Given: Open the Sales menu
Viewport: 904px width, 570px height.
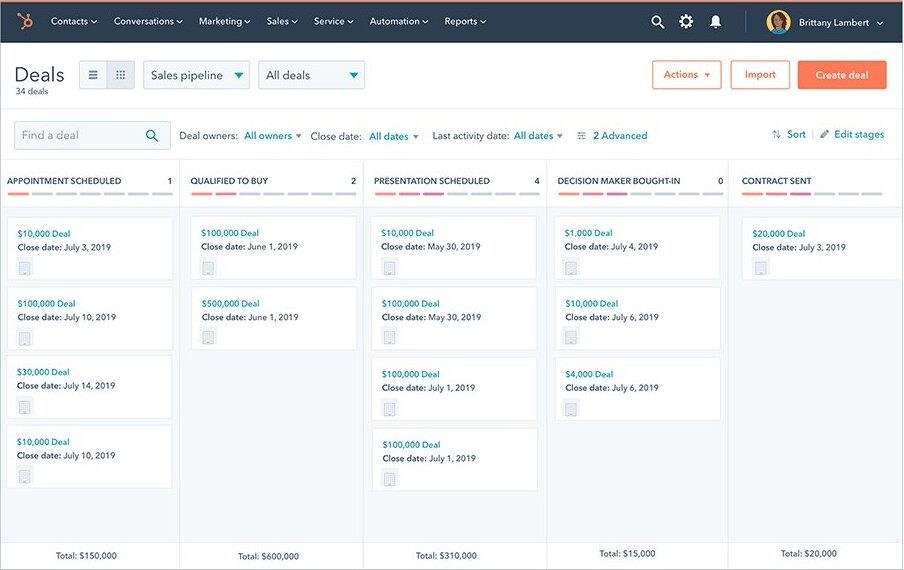Looking at the screenshot, I should click(282, 21).
